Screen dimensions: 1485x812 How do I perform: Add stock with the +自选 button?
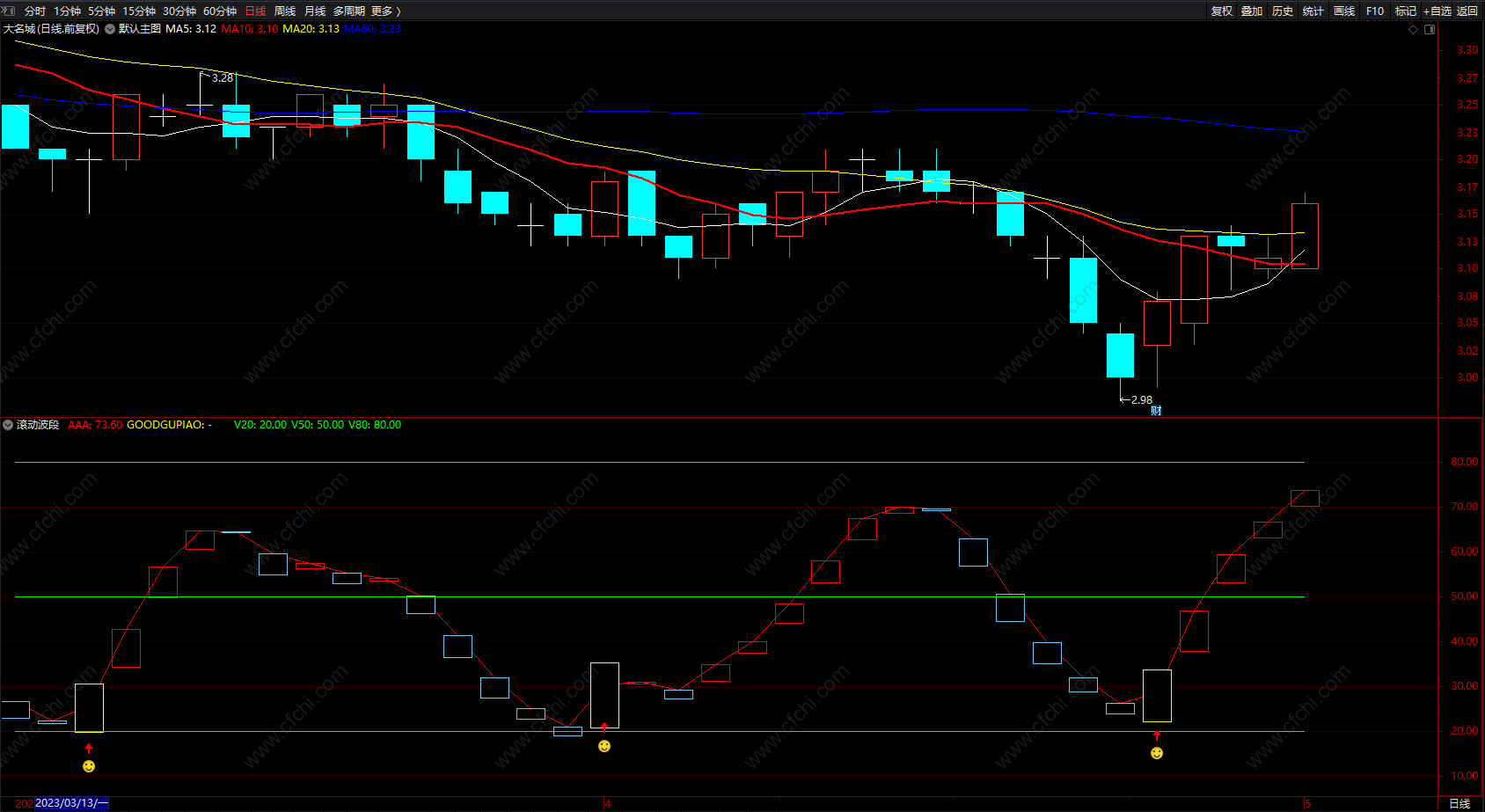(1437, 11)
